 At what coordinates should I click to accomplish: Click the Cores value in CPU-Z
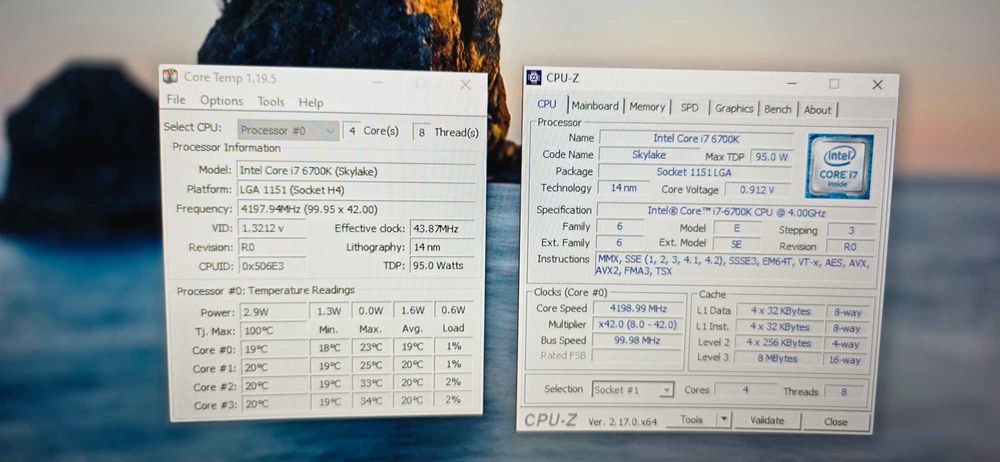745,389
